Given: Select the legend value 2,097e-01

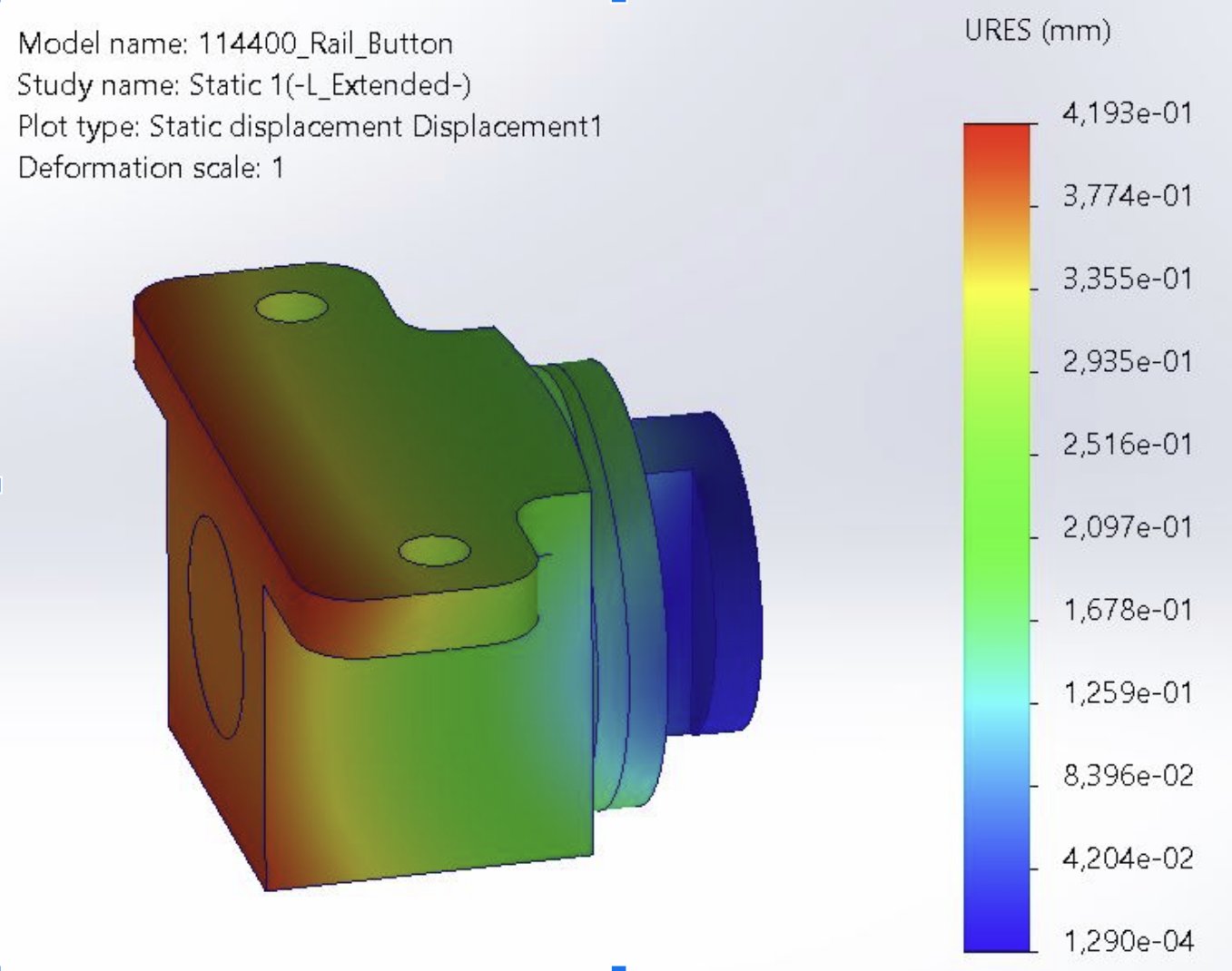Looking at the screenshot, I should click(1127, 527).
